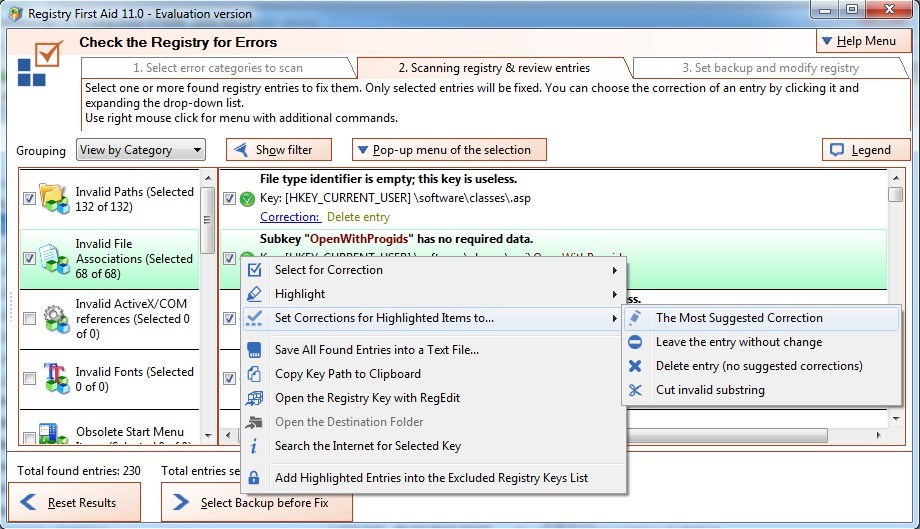Viewport: 920px width, 529px height.
Task: Expand the Highlight submenu arrow
Action: (614, 294)
